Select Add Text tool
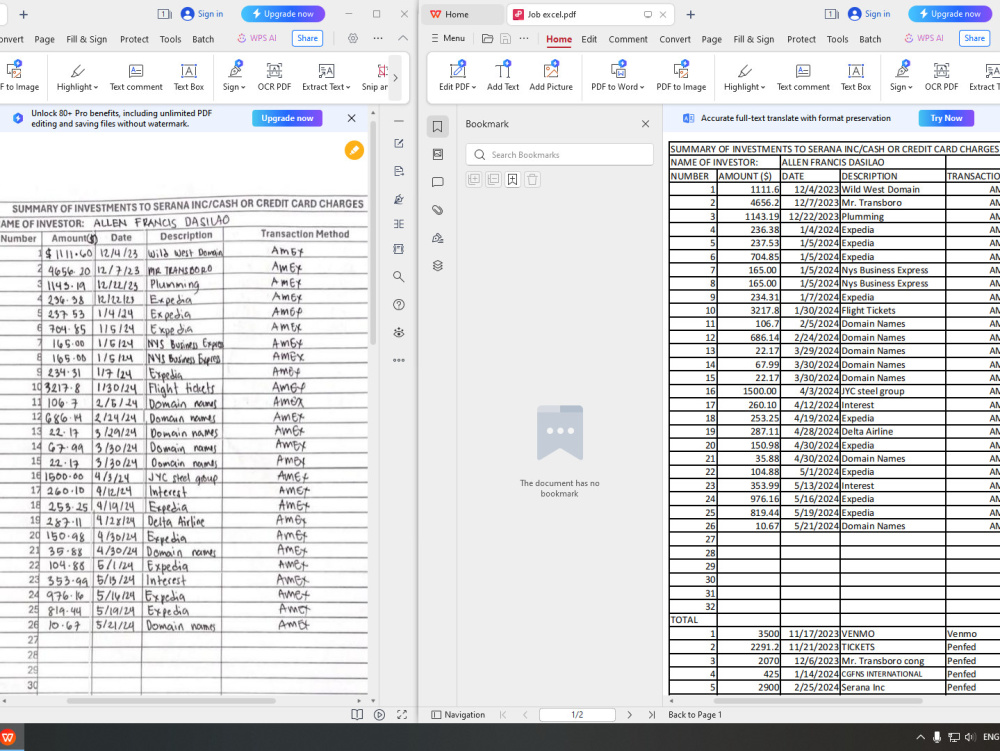 click(503, 77)
